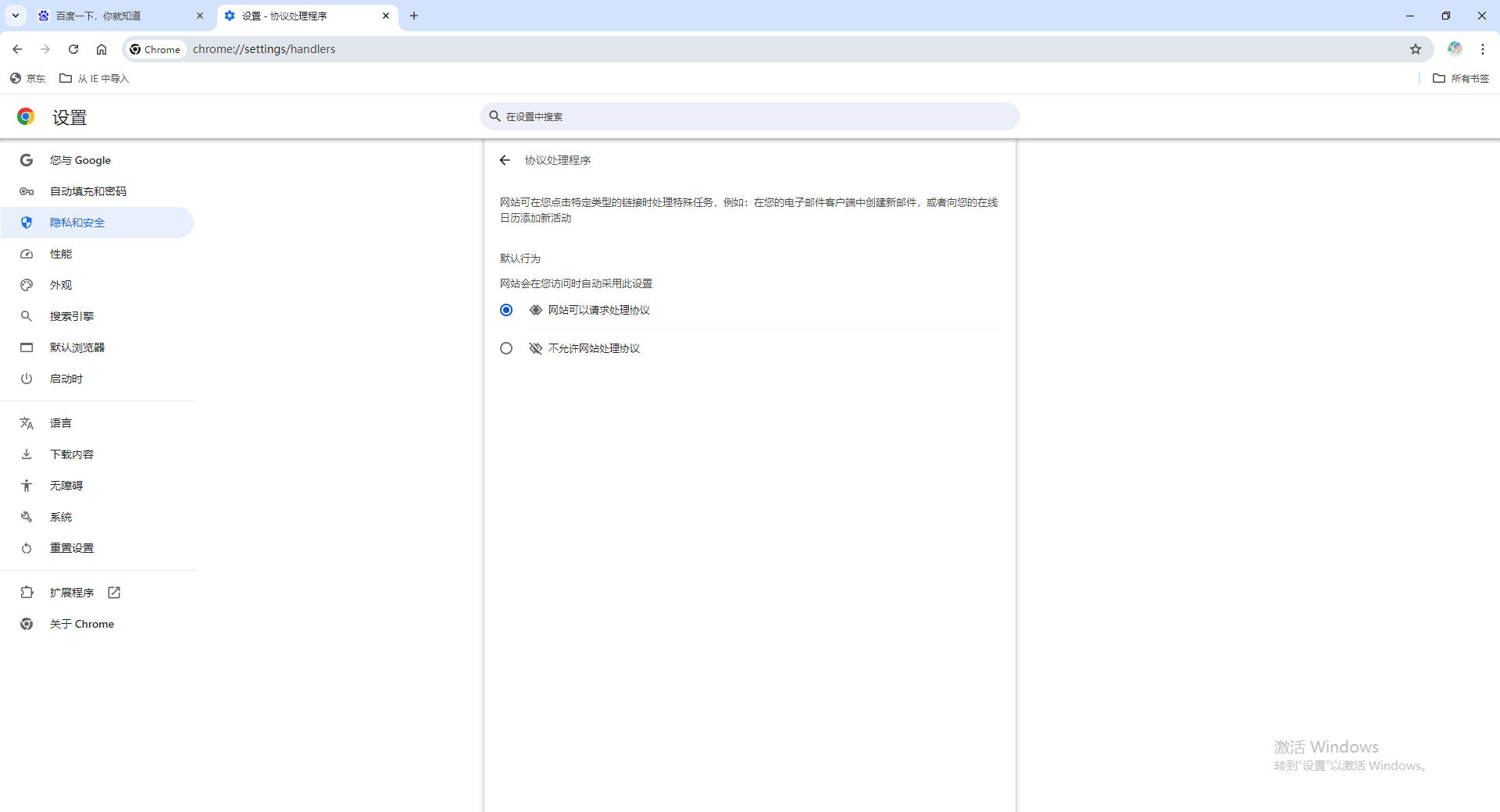Bookmark this page with the star icon
Viewport: 1500px width, 812px height.
click(x=1416, y=49)
